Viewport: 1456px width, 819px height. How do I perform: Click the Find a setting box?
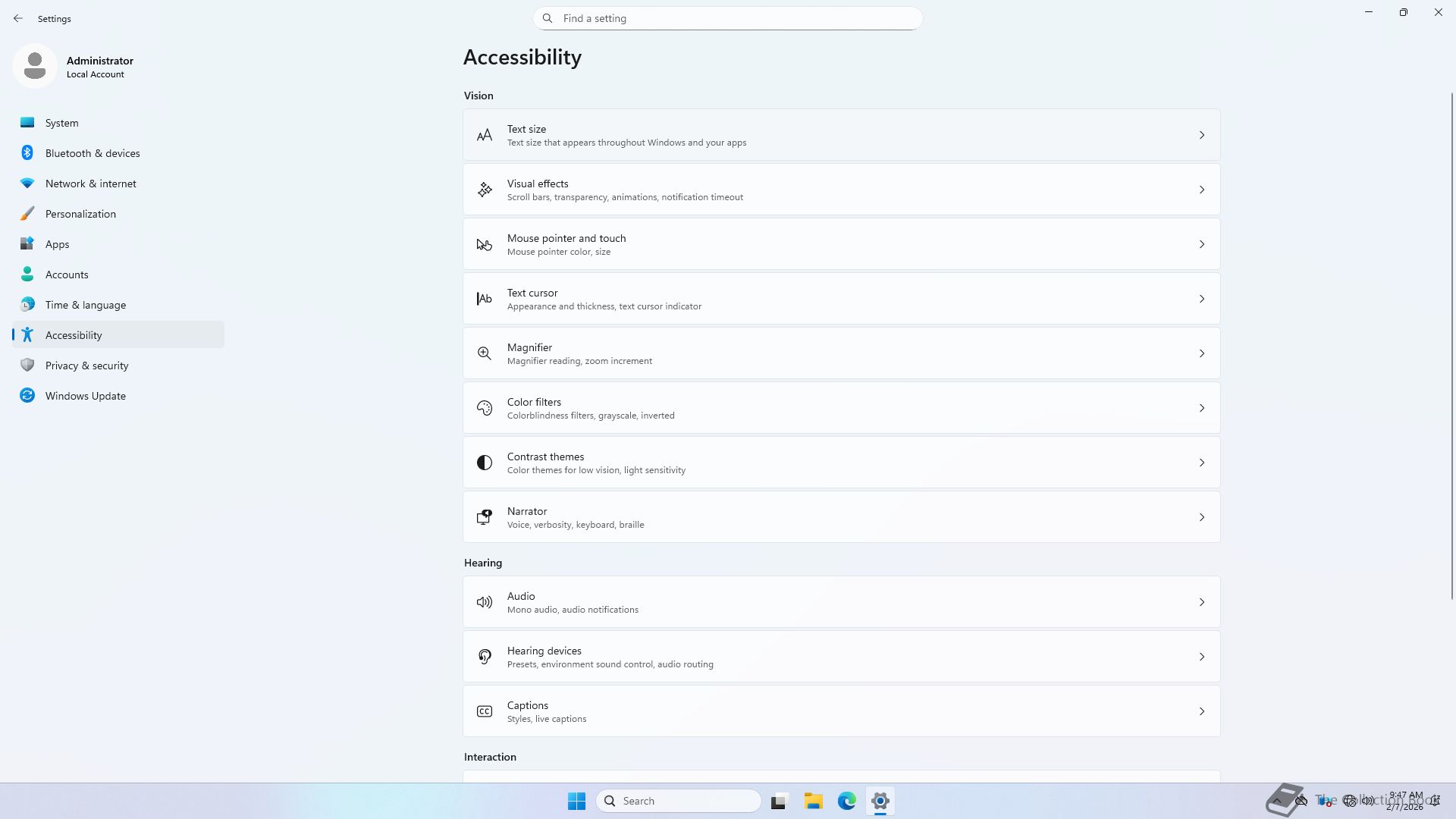click(x=728, y=18)
